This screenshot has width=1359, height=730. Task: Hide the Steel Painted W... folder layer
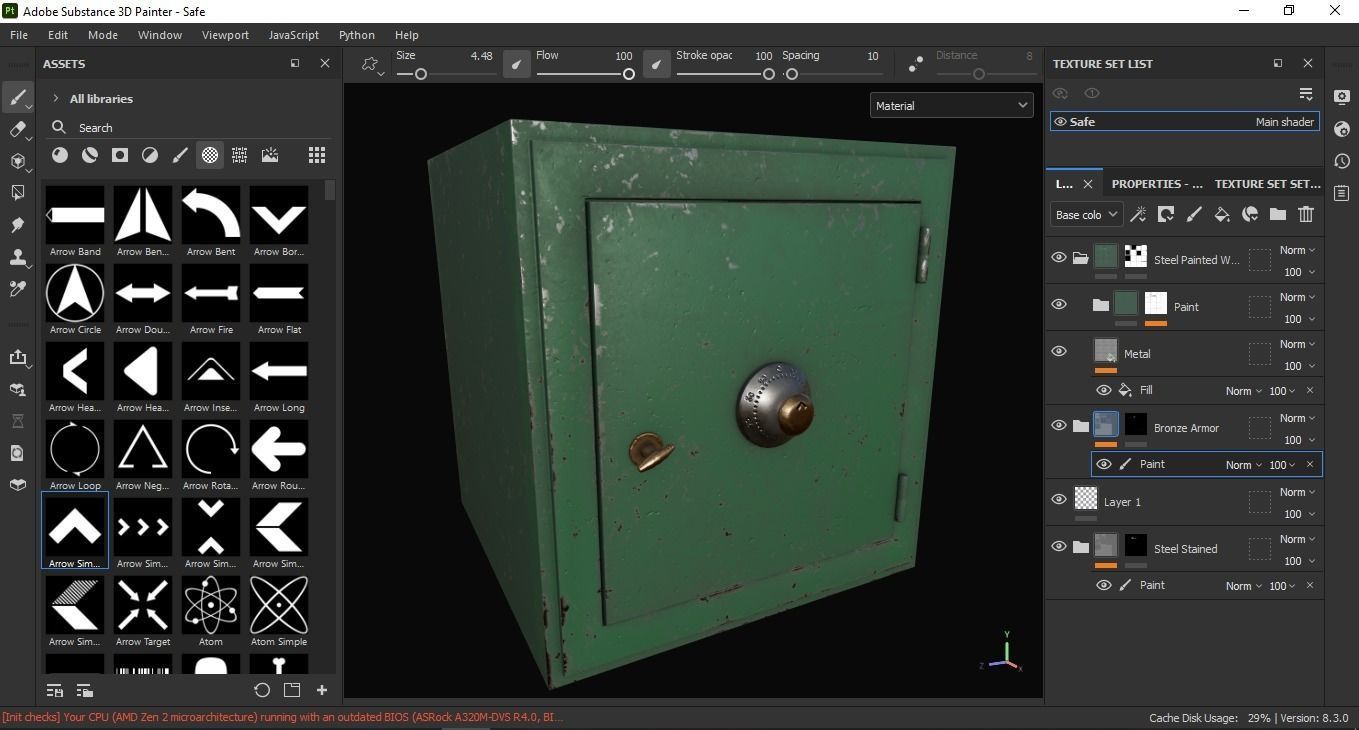point(1059,257)
